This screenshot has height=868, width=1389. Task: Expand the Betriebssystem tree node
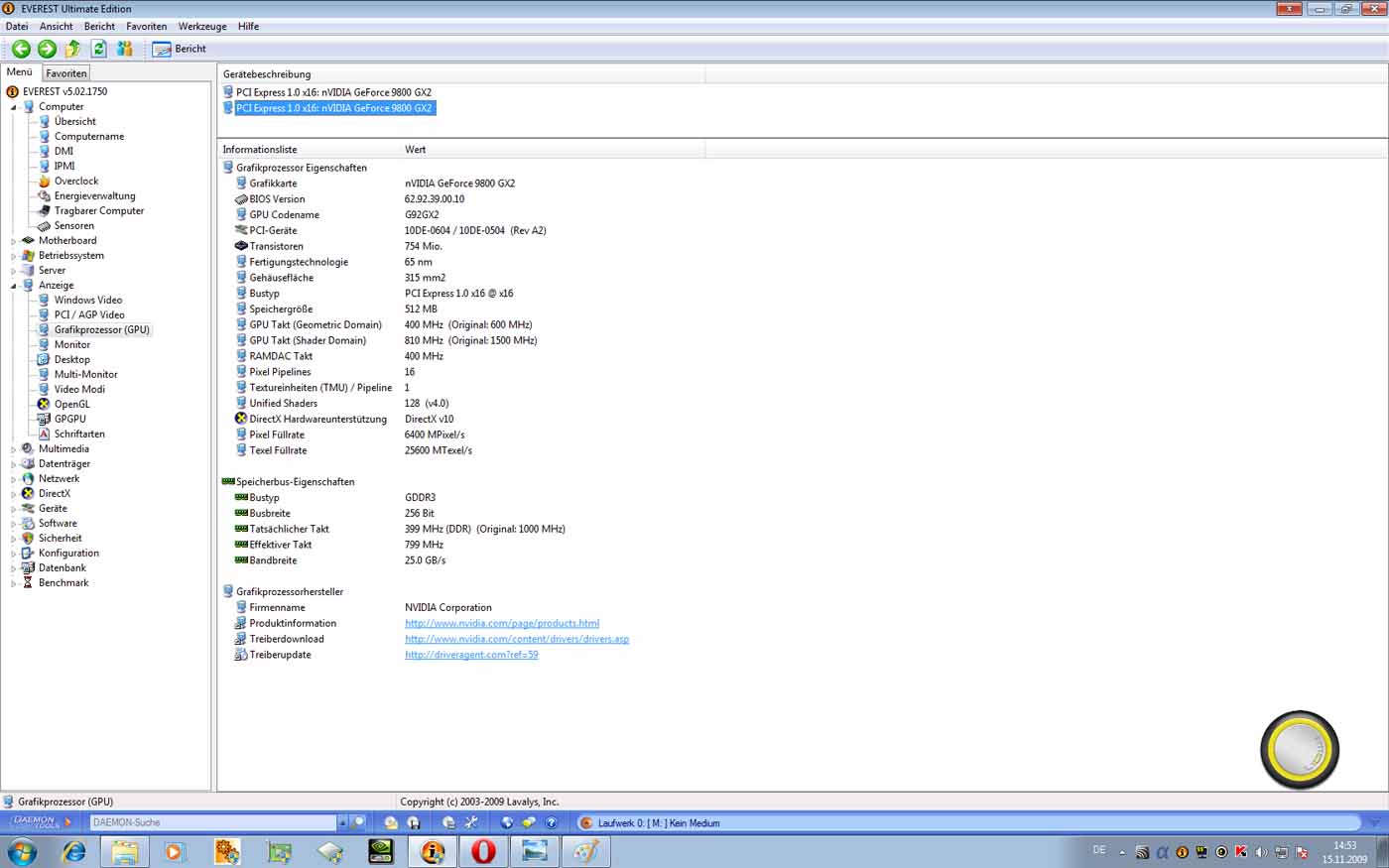click(14, 256)
